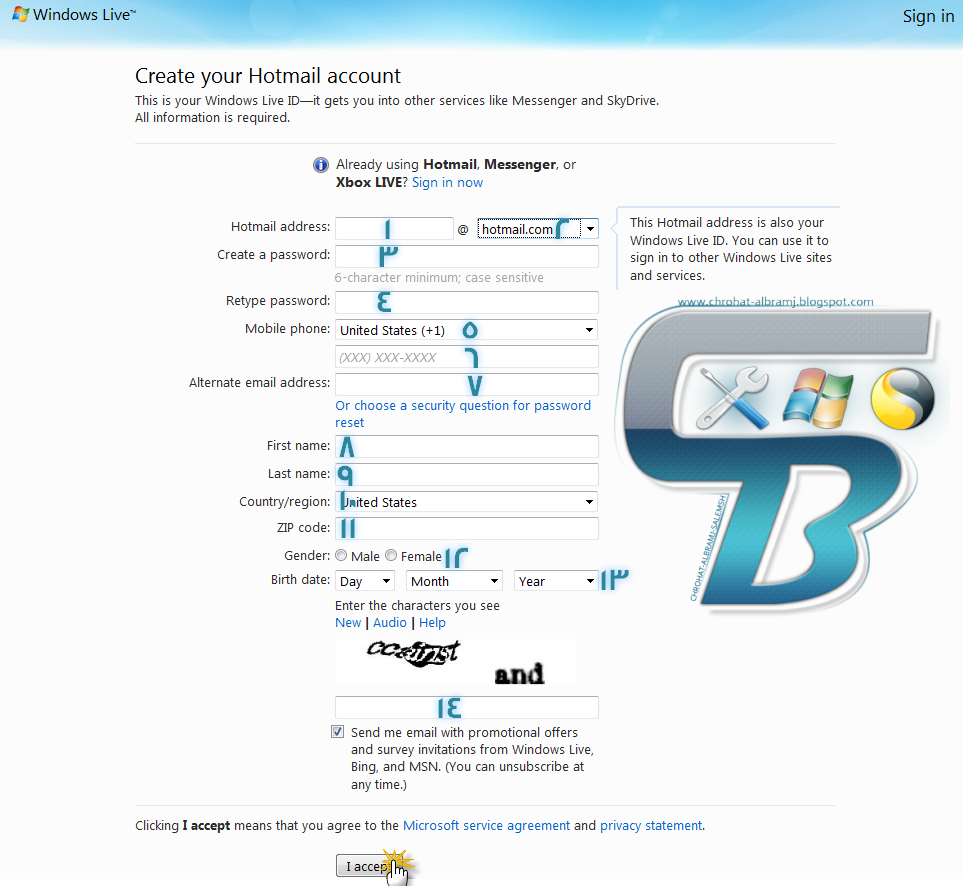The height and width of the screenshot is (886, 963).
Task: Click the 'Create your Hotmail account' heading
Action: [x=268, y=76]
